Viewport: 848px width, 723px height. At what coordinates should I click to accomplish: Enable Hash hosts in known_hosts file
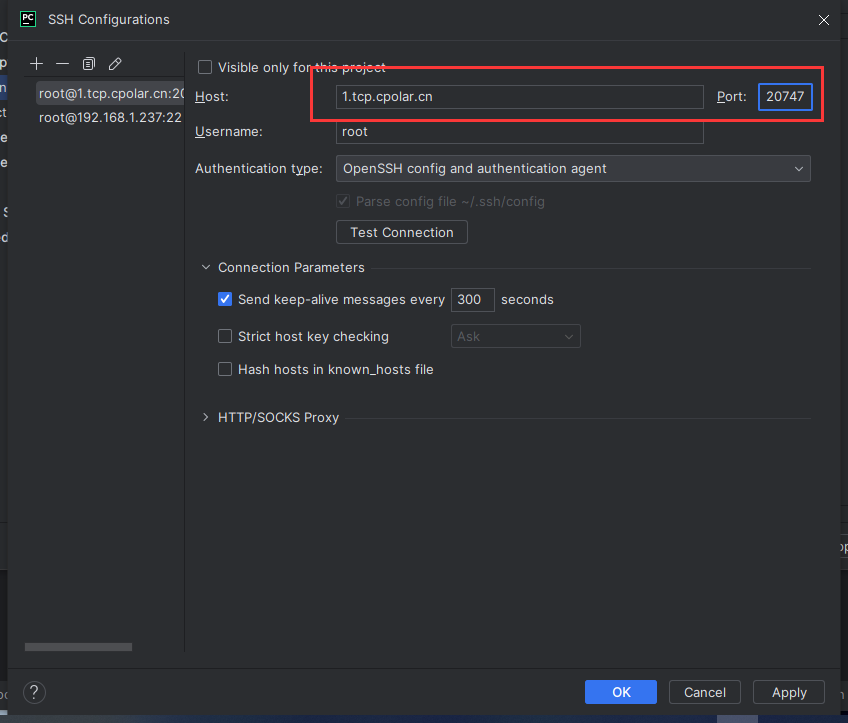pyautogui.click(x=225, y=369)
